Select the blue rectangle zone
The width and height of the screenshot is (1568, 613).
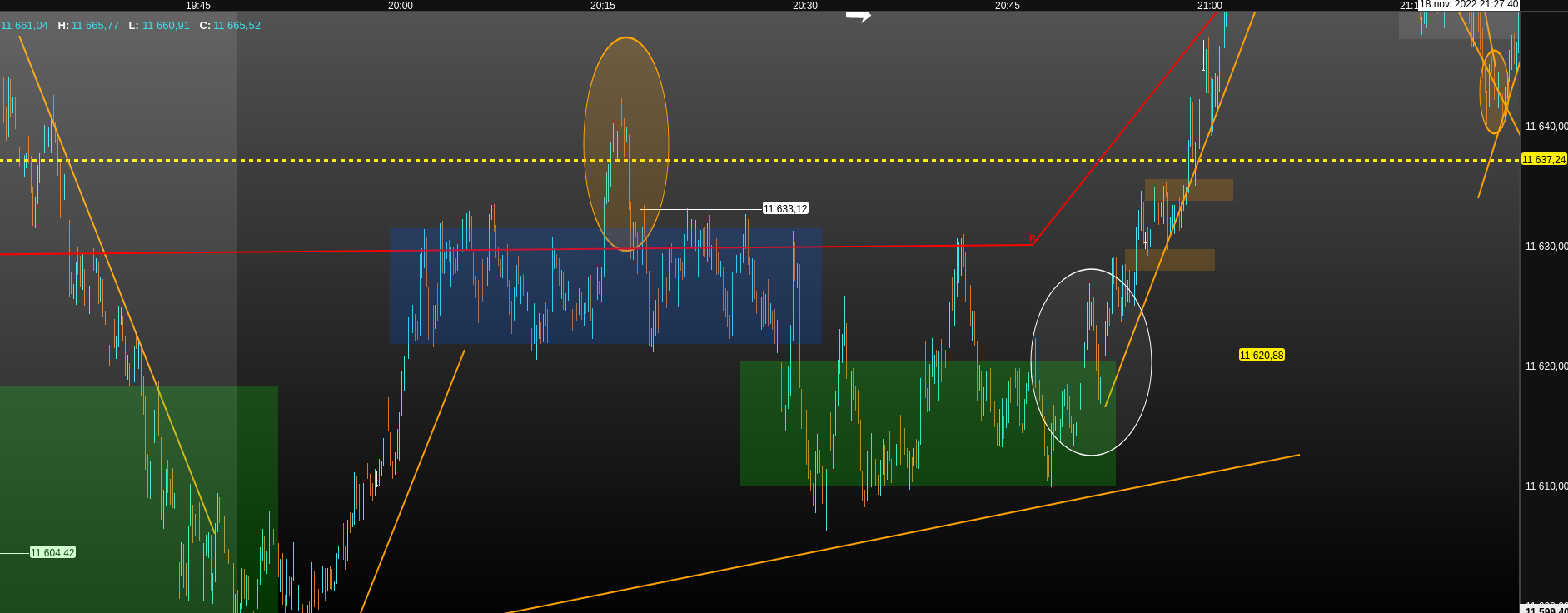click(x=606, y=286)
